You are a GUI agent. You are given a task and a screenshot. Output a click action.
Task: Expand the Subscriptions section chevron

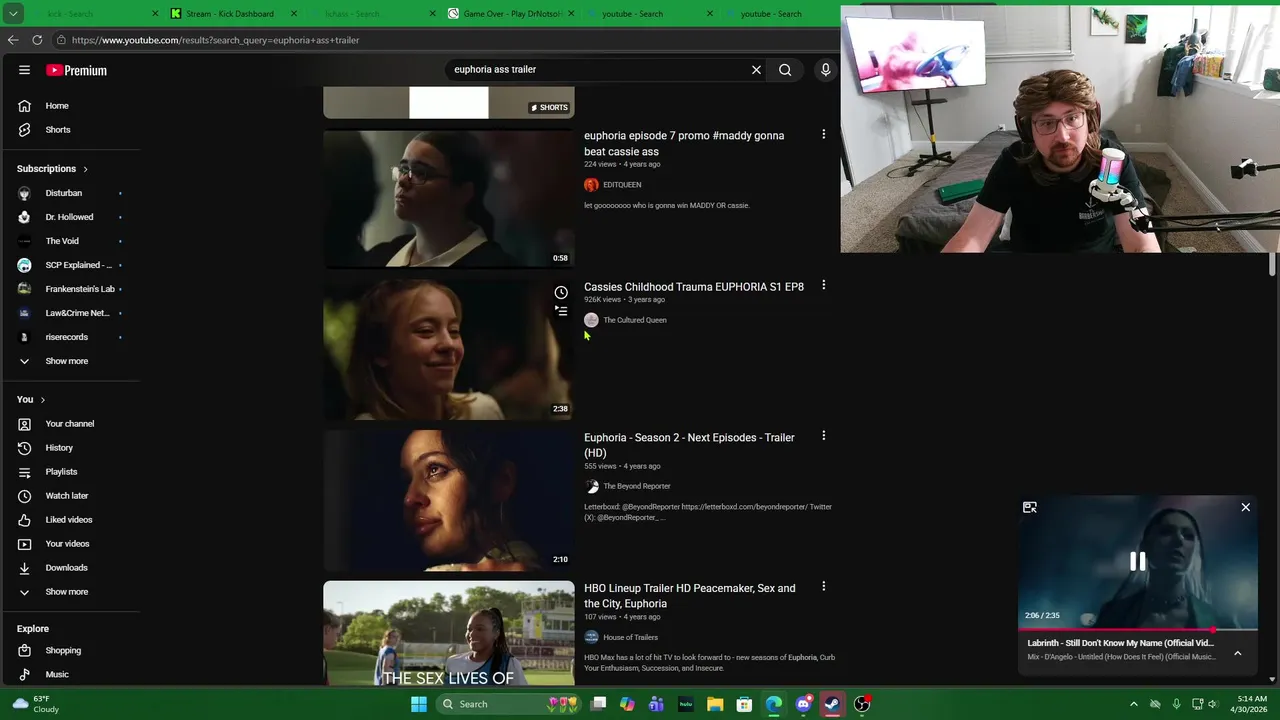coord(85,169)
